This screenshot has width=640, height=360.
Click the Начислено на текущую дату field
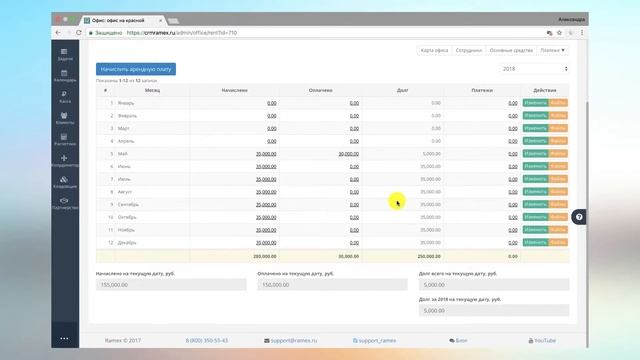171,284
